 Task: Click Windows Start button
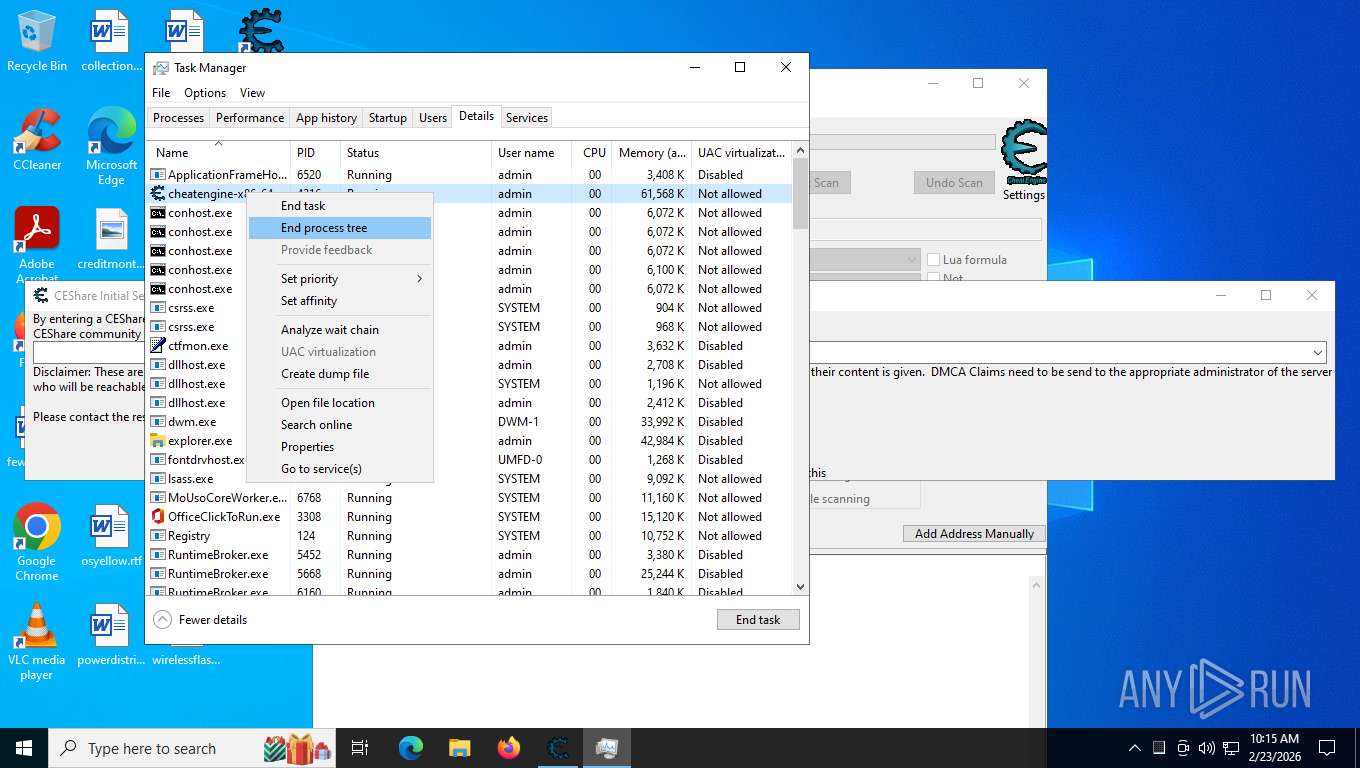click(24, 748)
